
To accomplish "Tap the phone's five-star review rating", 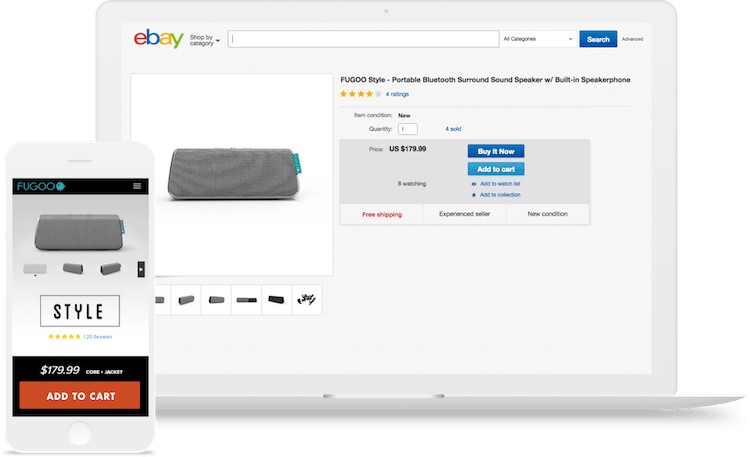I will (x=64, y=337).
